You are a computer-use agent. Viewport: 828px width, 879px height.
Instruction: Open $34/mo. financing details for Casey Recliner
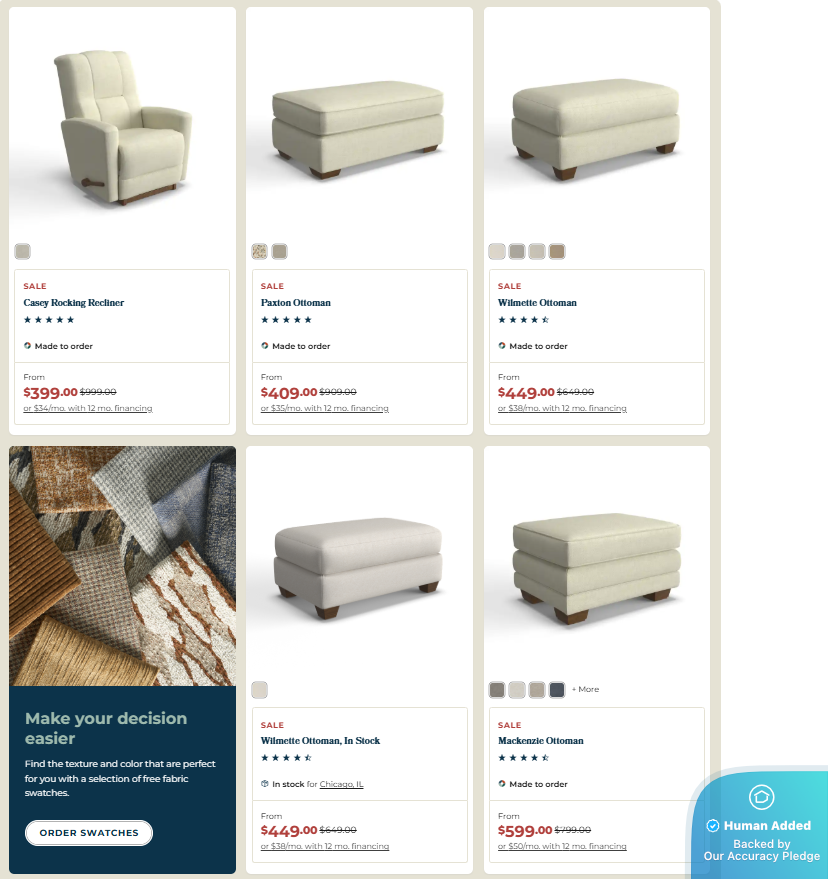[x=87, y=408]
